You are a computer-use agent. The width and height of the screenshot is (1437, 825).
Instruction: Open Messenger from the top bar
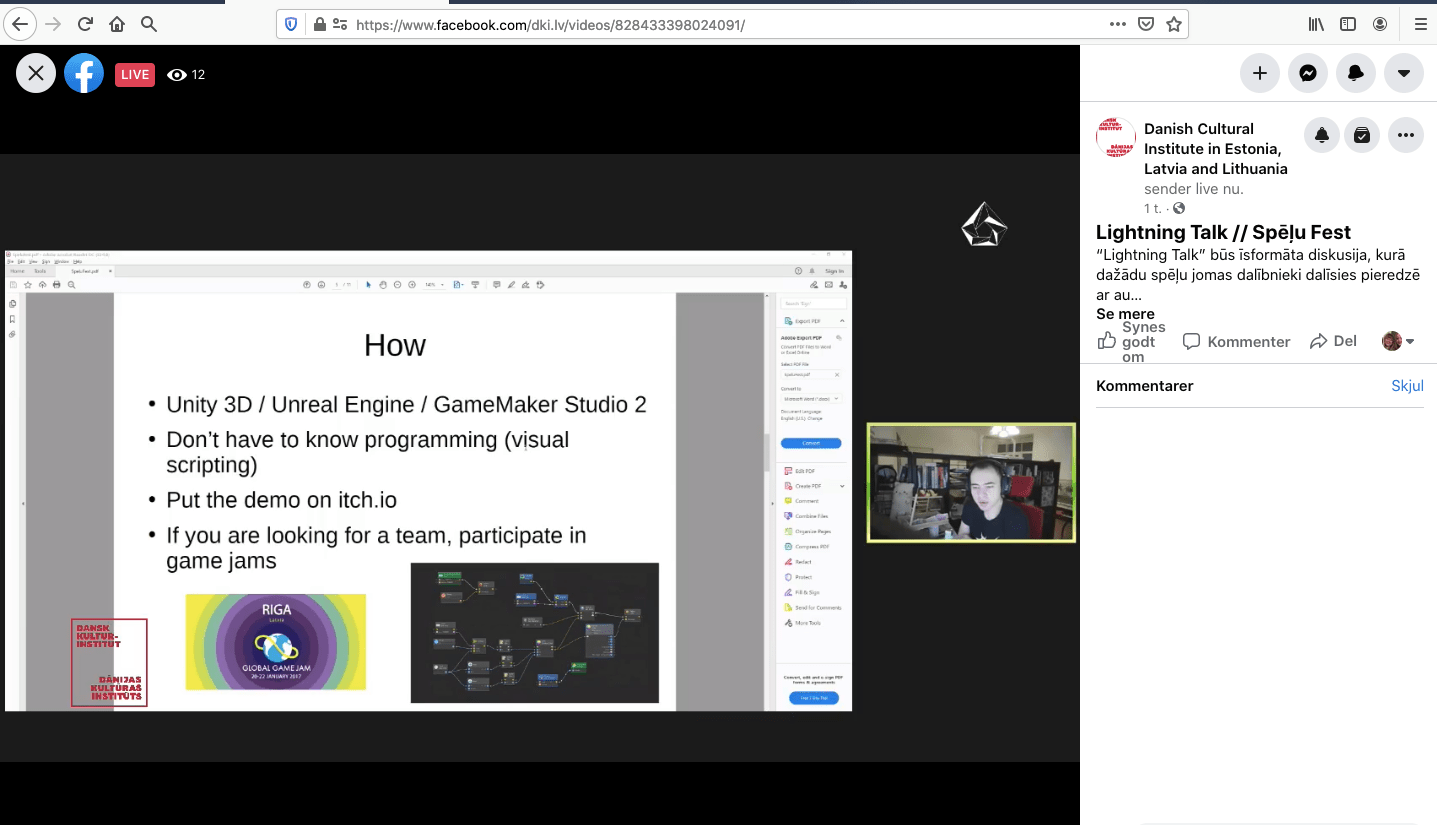1307,73
